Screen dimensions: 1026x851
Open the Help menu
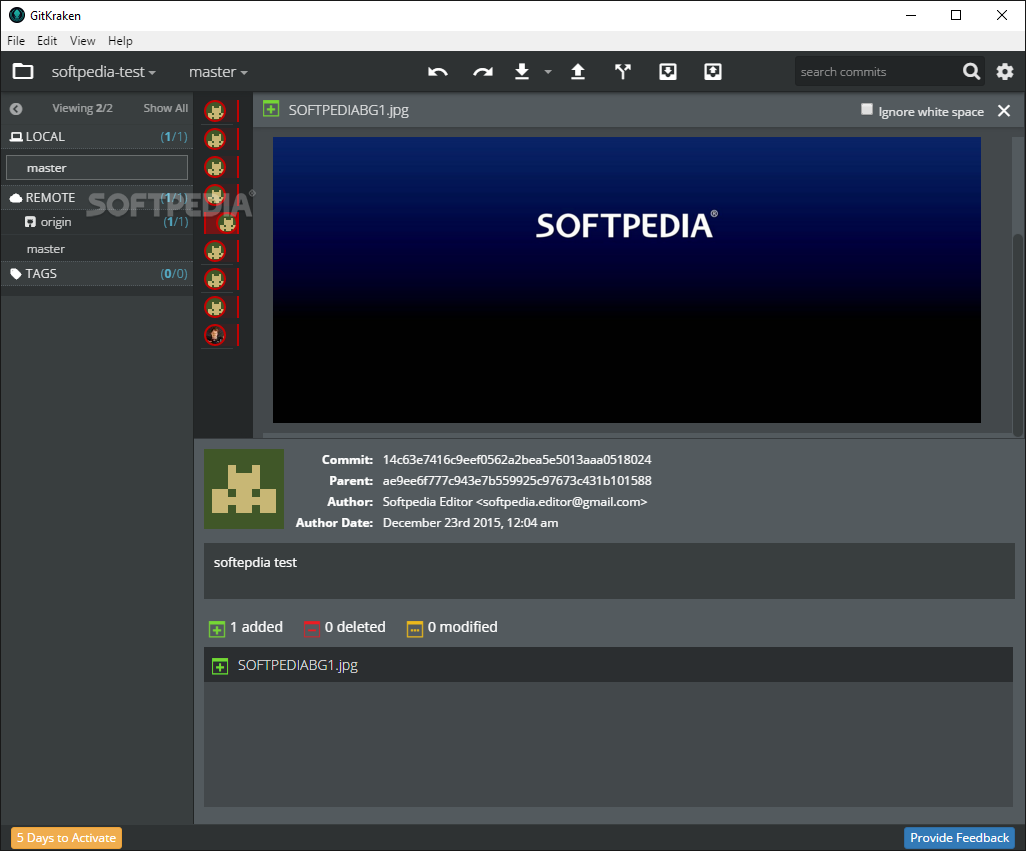point(120,41)
